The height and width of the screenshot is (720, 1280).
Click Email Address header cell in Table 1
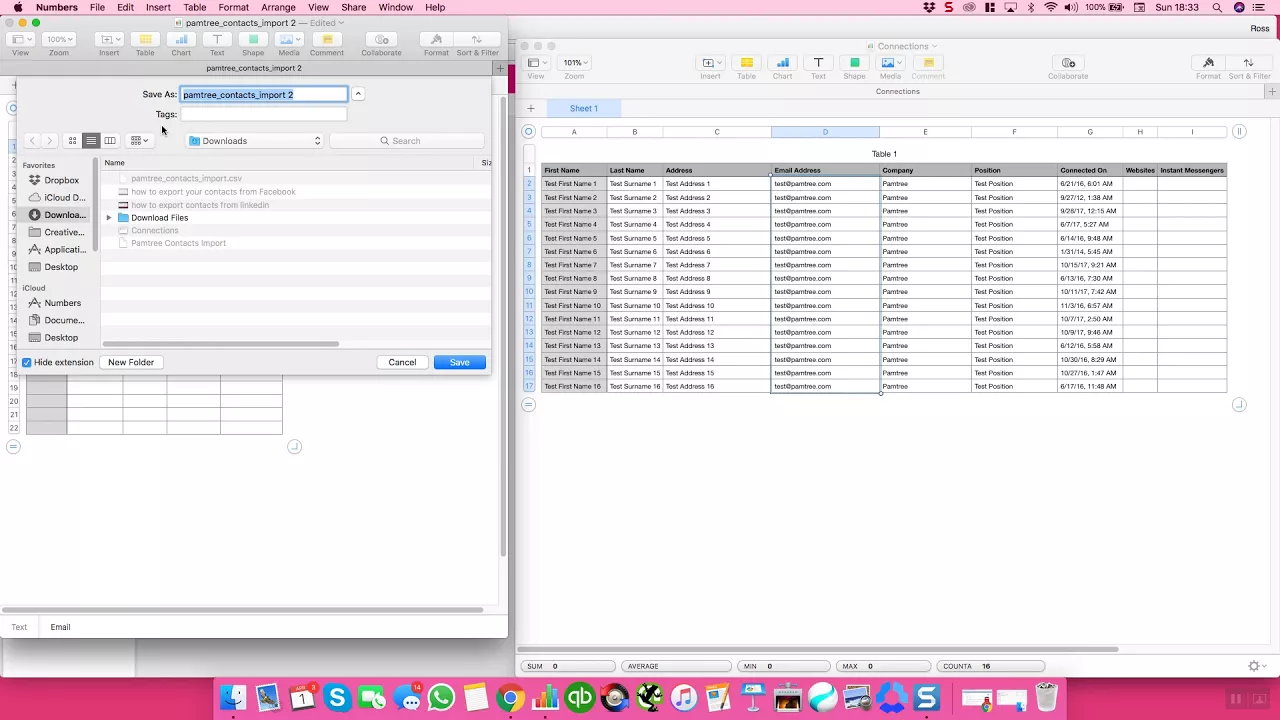[825, 170]
